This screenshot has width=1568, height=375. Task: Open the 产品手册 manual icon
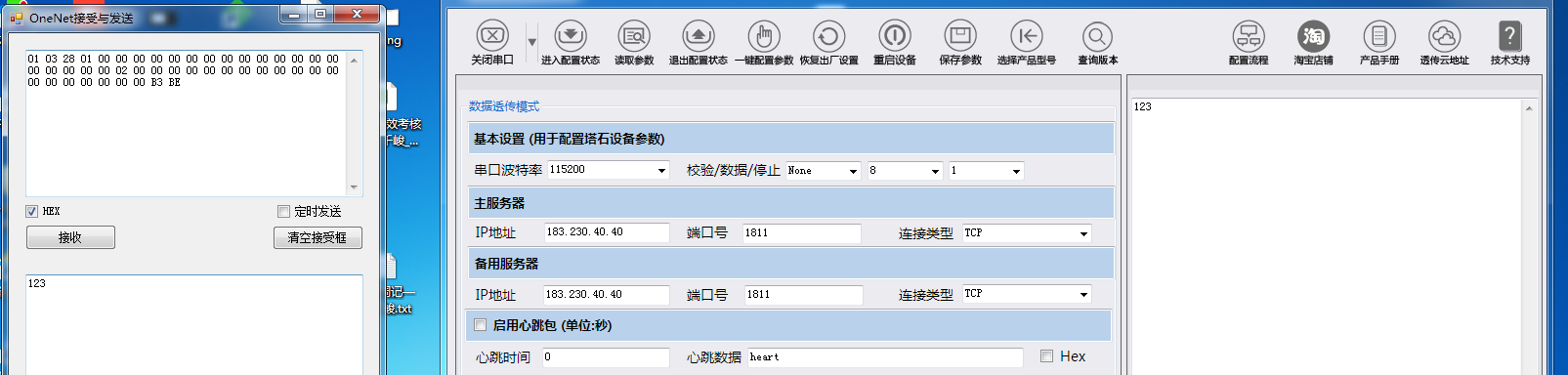pos(1379,36)
